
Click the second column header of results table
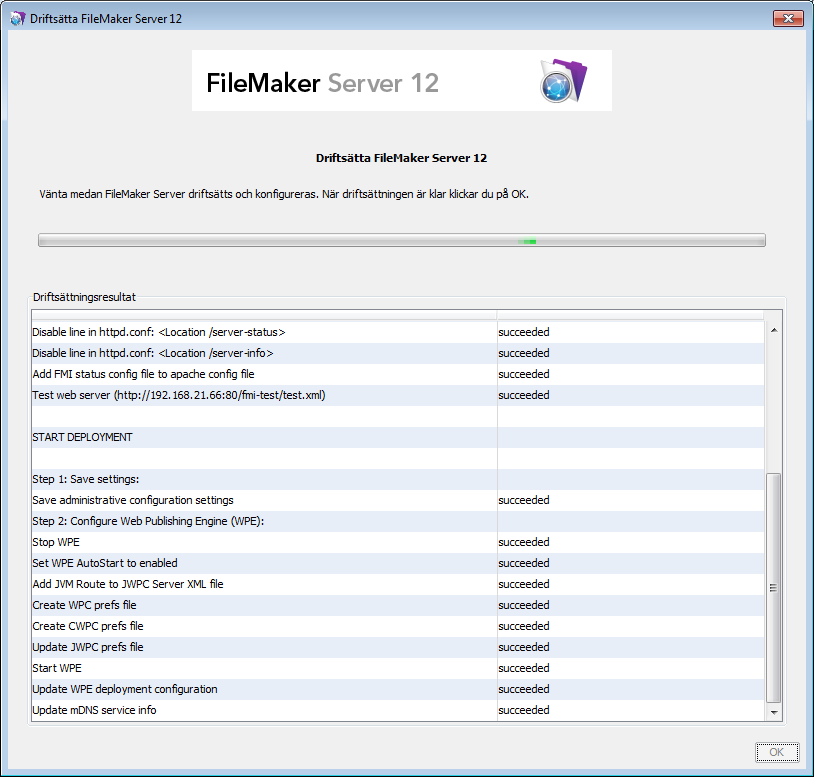(x=630, y=316)
